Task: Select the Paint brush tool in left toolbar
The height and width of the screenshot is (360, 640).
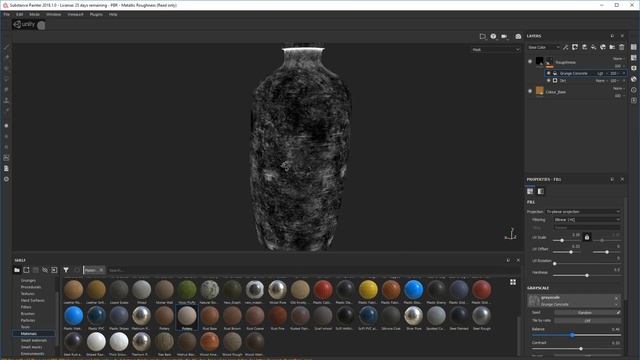Action: (x=6, y=47)
